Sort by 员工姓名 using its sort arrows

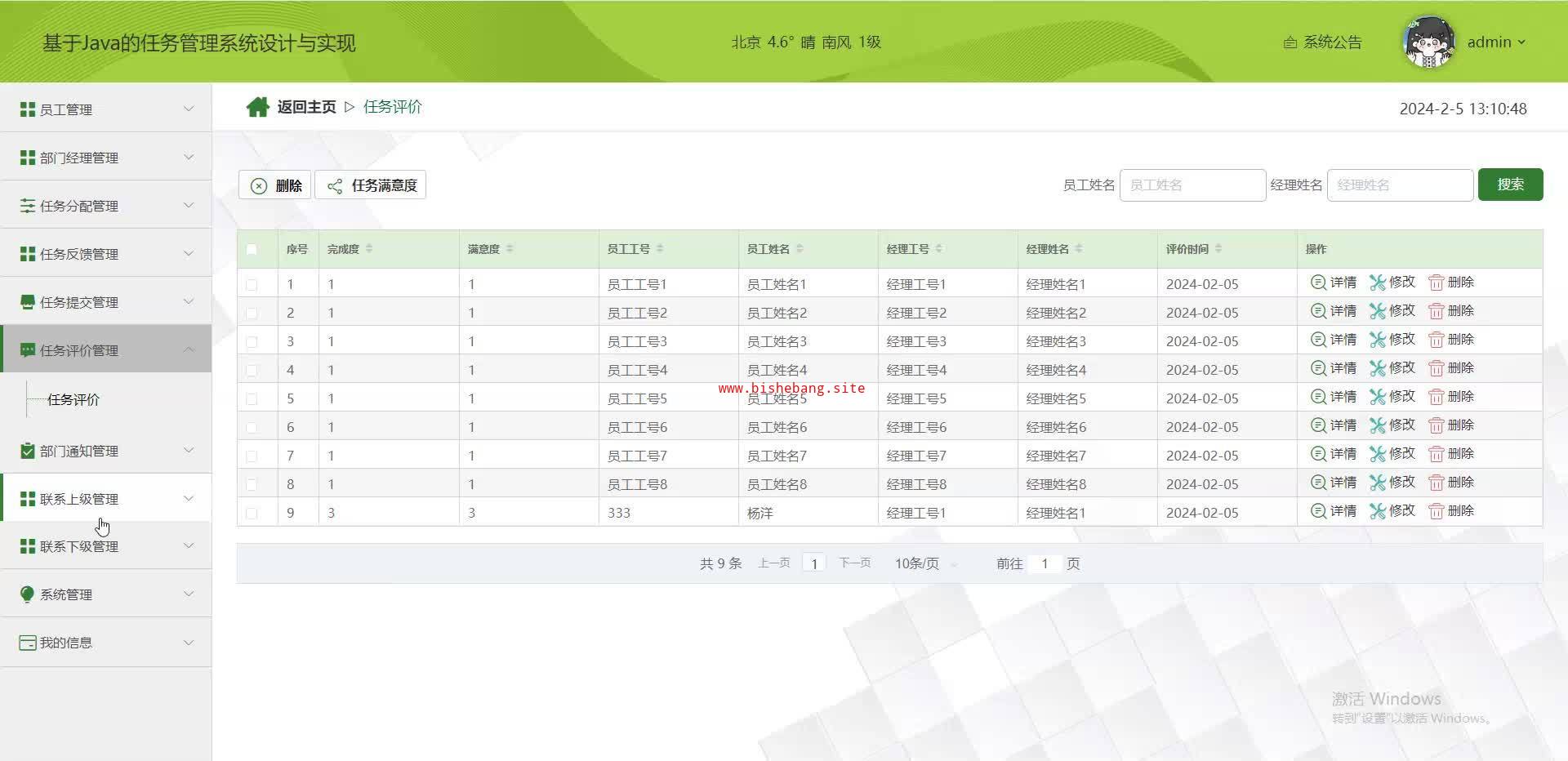coord(800,248)
